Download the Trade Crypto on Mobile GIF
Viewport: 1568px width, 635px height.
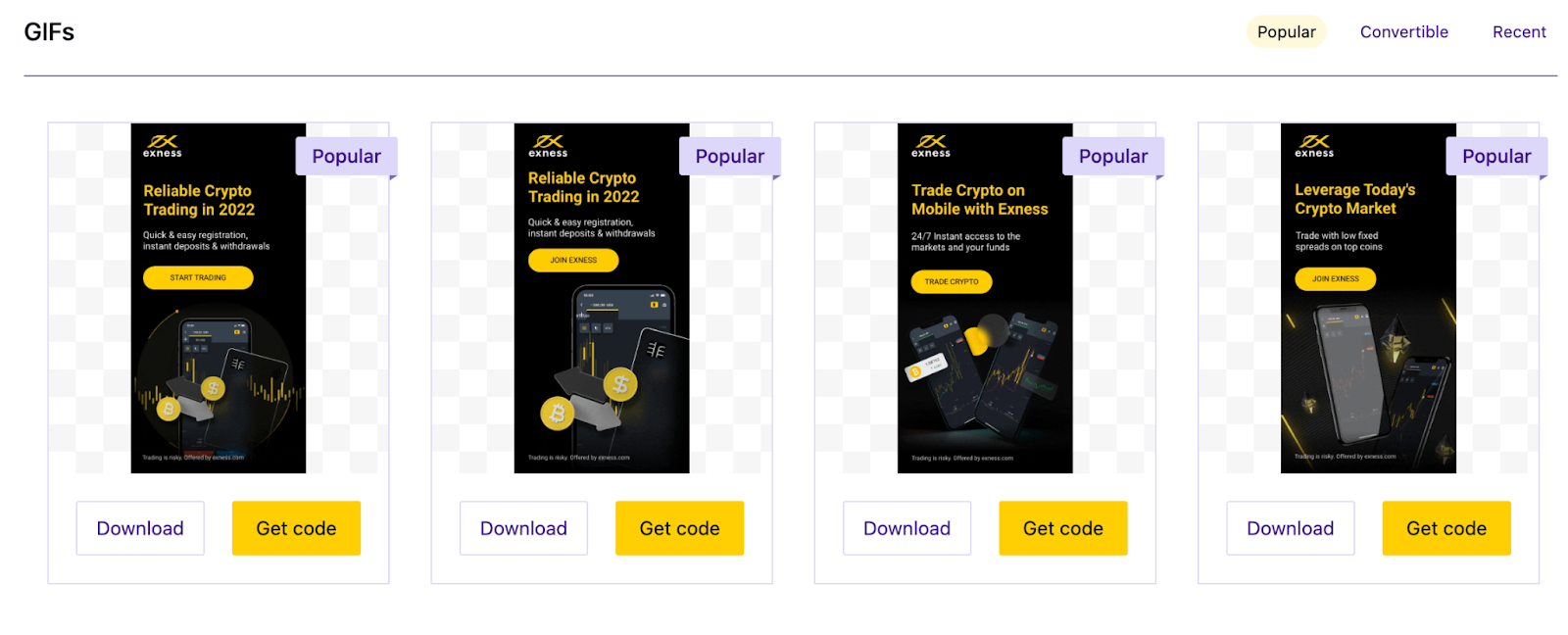pos(906,528)
